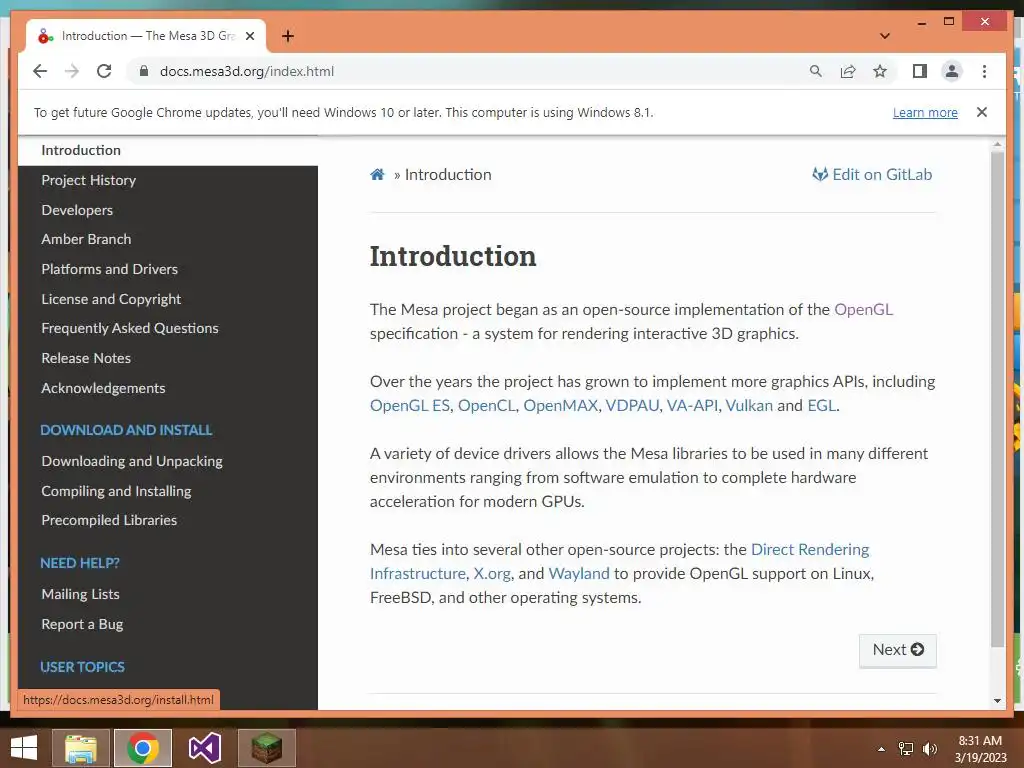This screenshot has width=1024, height=768.
Task: Switch to Chrome on the taskbar
Action: (x=143, y=748)
